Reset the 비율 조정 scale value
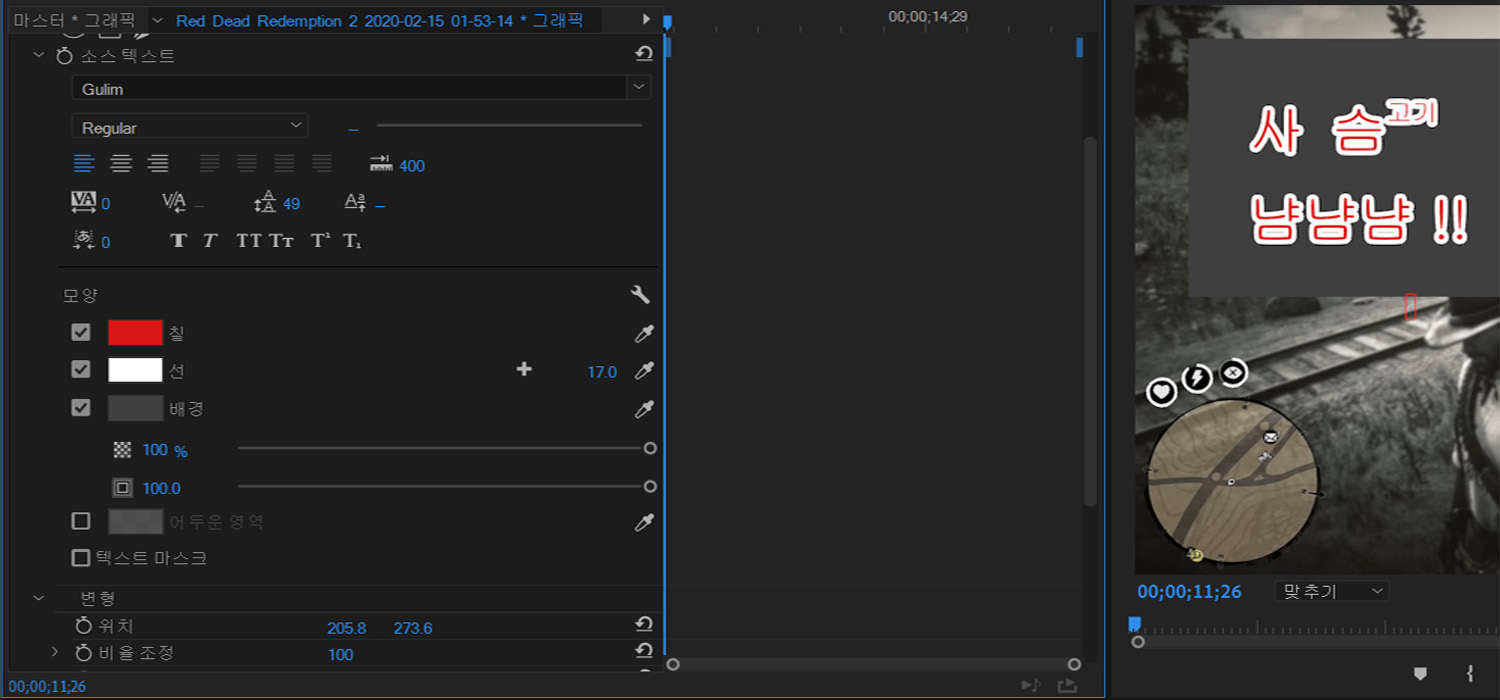1500x700 pixels. [644, 652]
